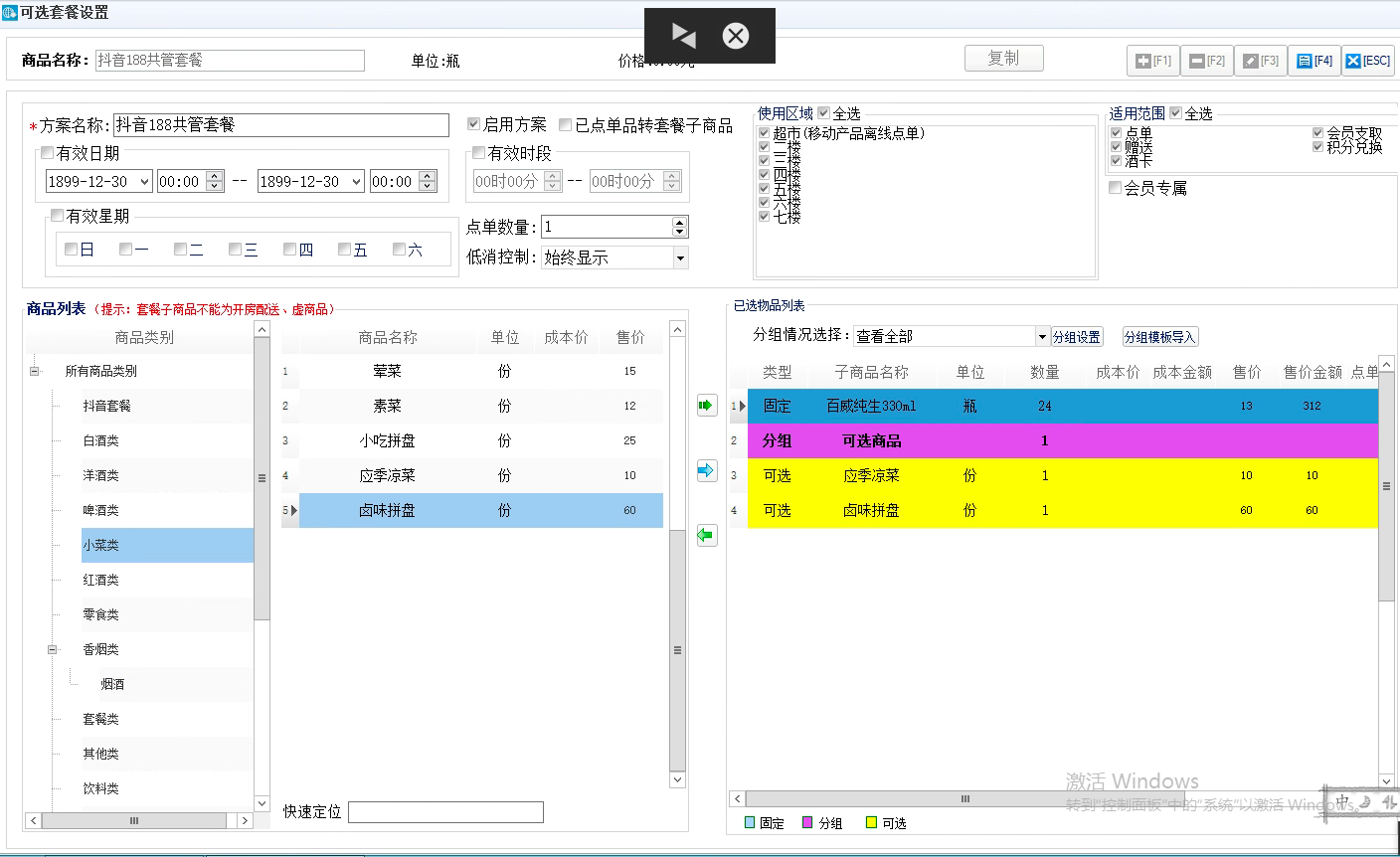This screenshot has width=1400, height=857.
Task: Check the 会员专属 checkbox
Action: click(x=1116, y=188)
